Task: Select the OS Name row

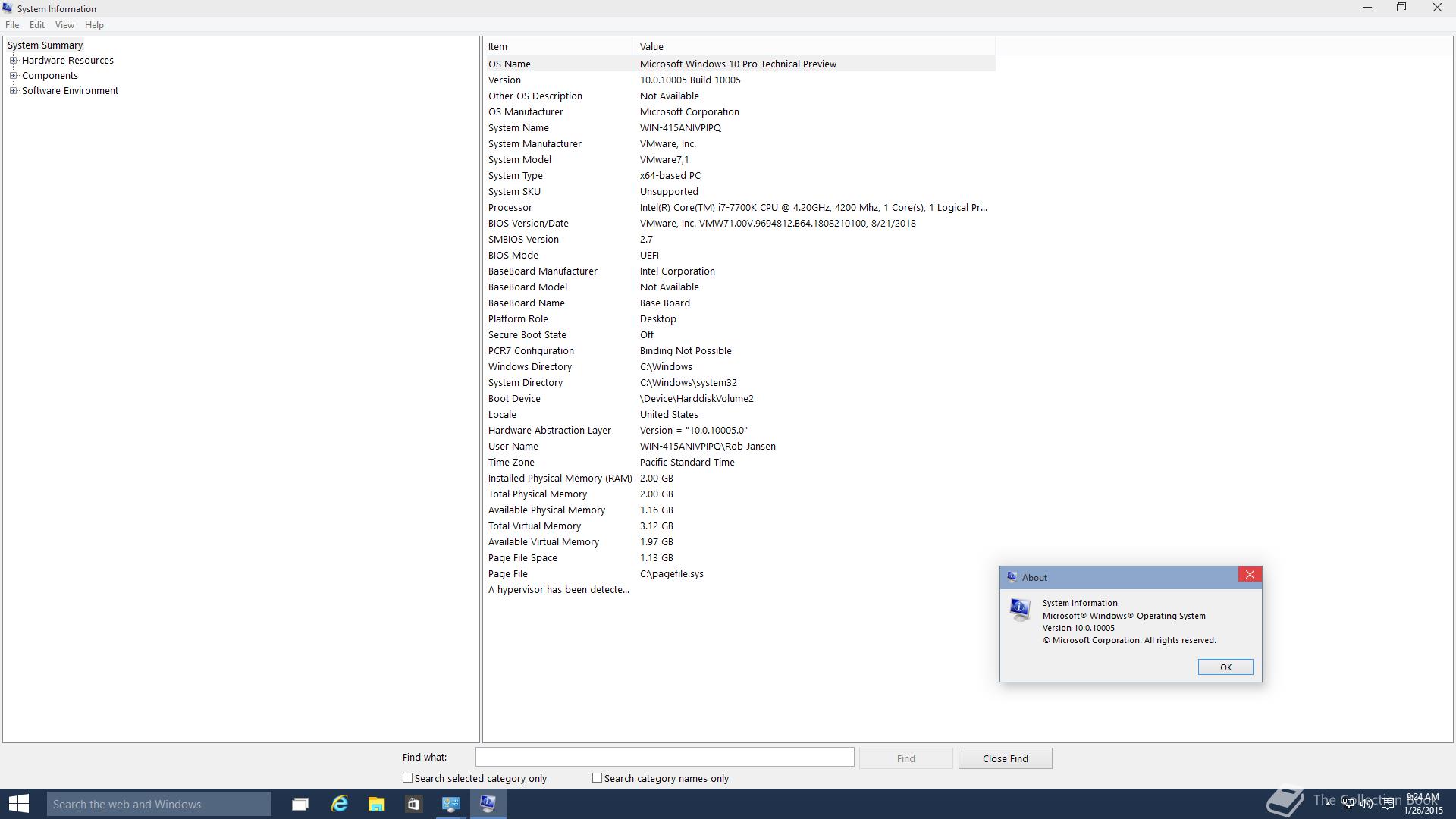Action: point(739,64)
